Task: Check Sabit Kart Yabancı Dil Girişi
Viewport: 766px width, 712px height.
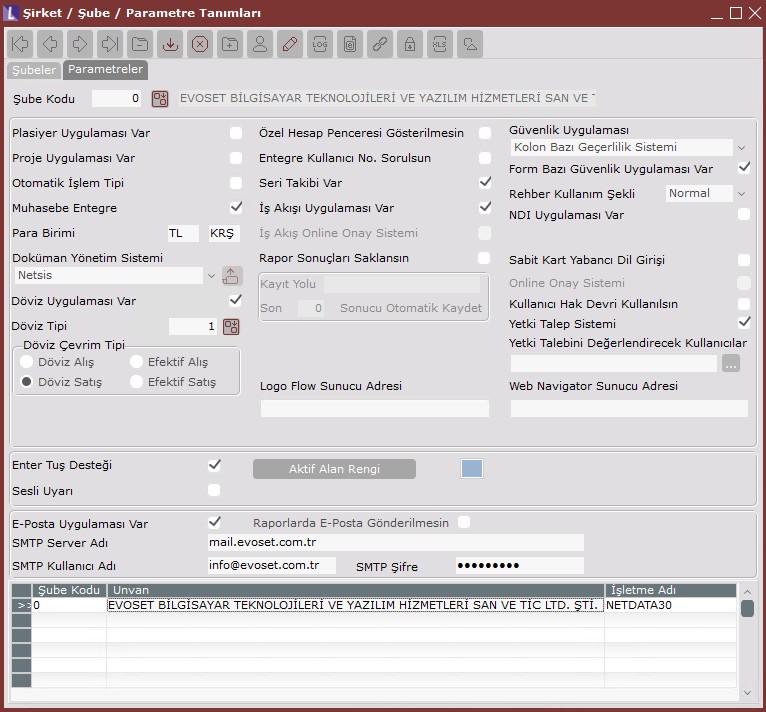Action: click(744, 260)
